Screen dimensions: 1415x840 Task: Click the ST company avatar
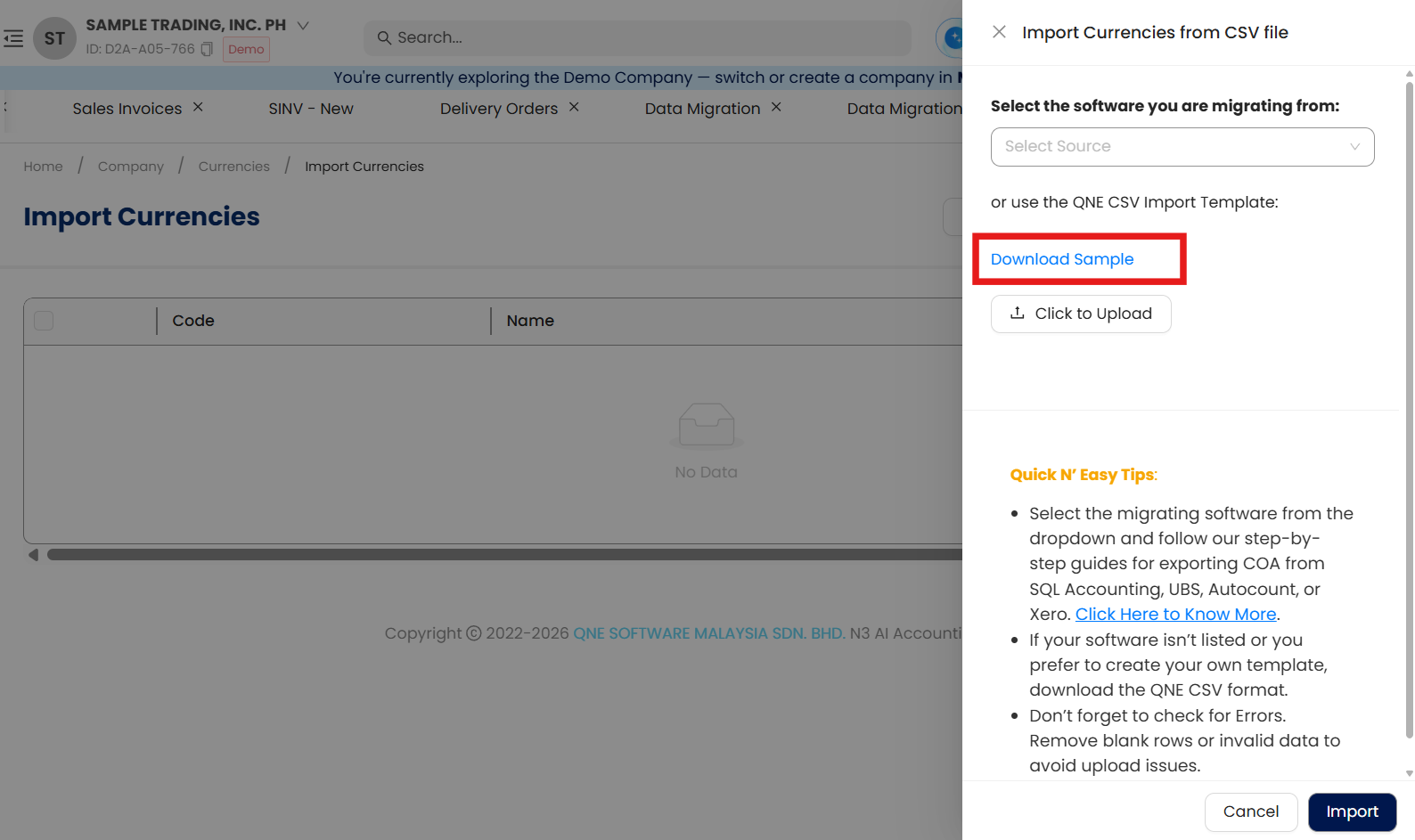pos(54,38)
